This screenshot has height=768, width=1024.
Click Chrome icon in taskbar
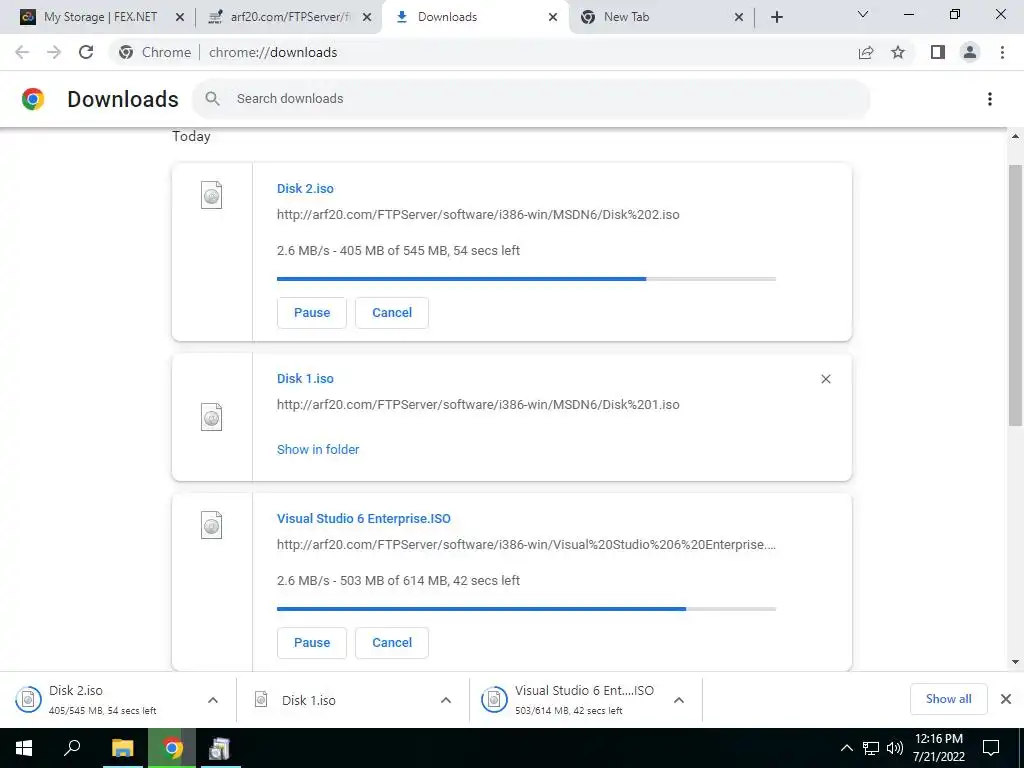click(x=172, y=748)
